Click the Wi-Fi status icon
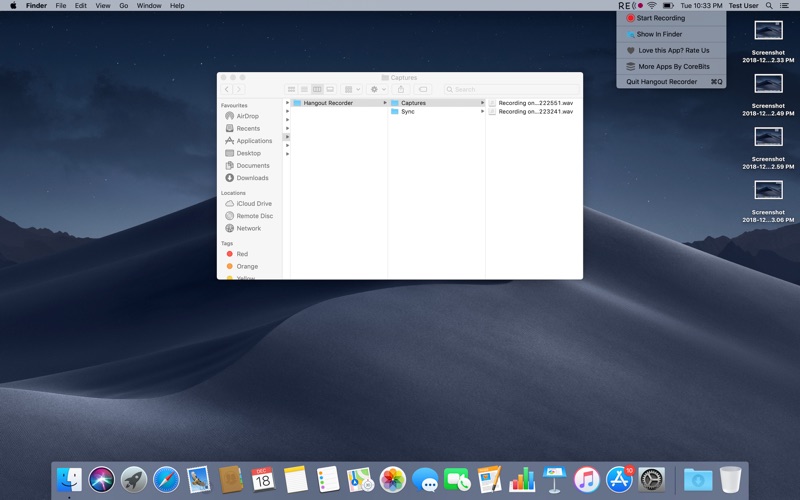This screenshot has height=500, width=800. (652, 6)
